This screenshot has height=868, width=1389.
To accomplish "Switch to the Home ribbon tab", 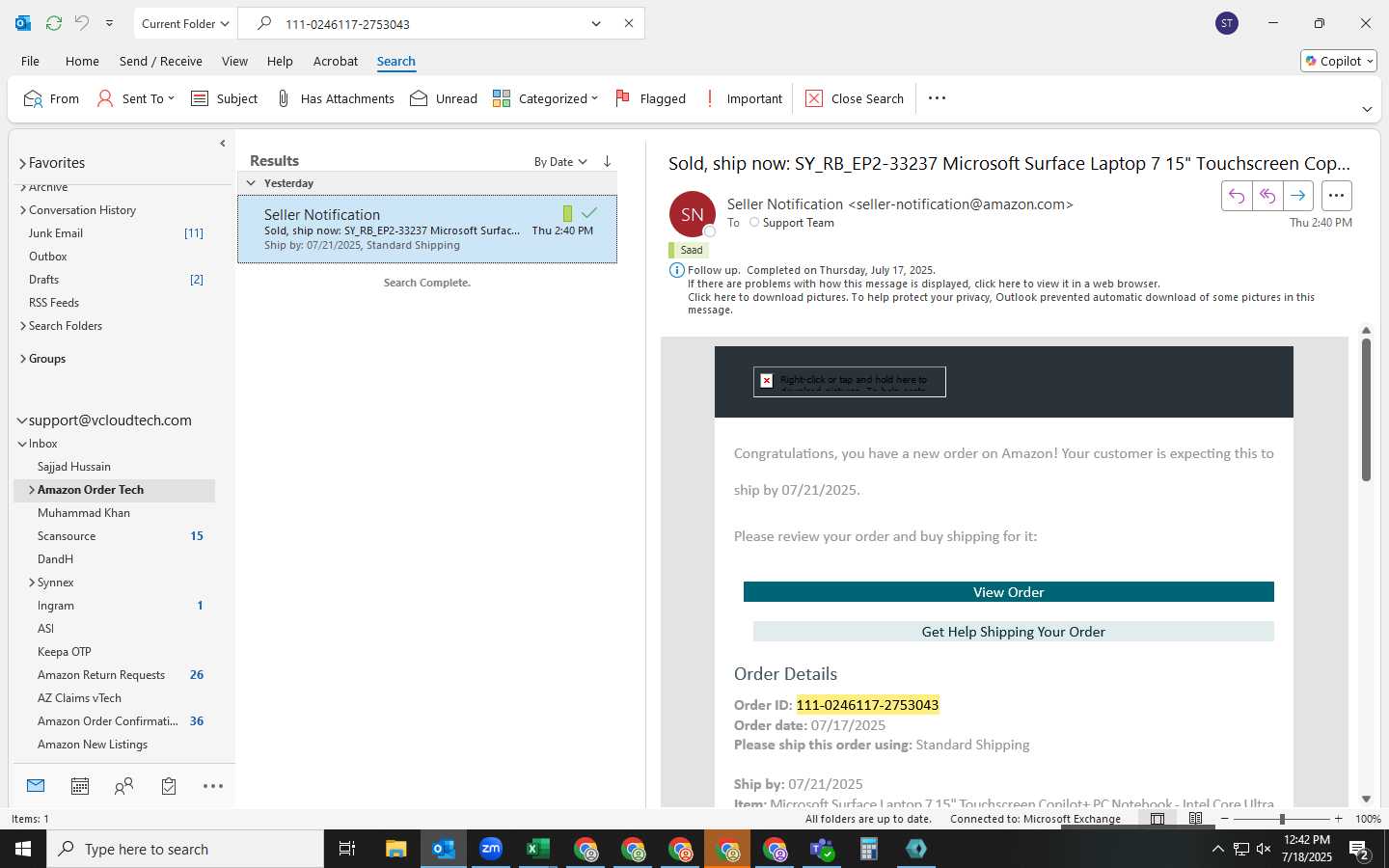I will point(82,61).
